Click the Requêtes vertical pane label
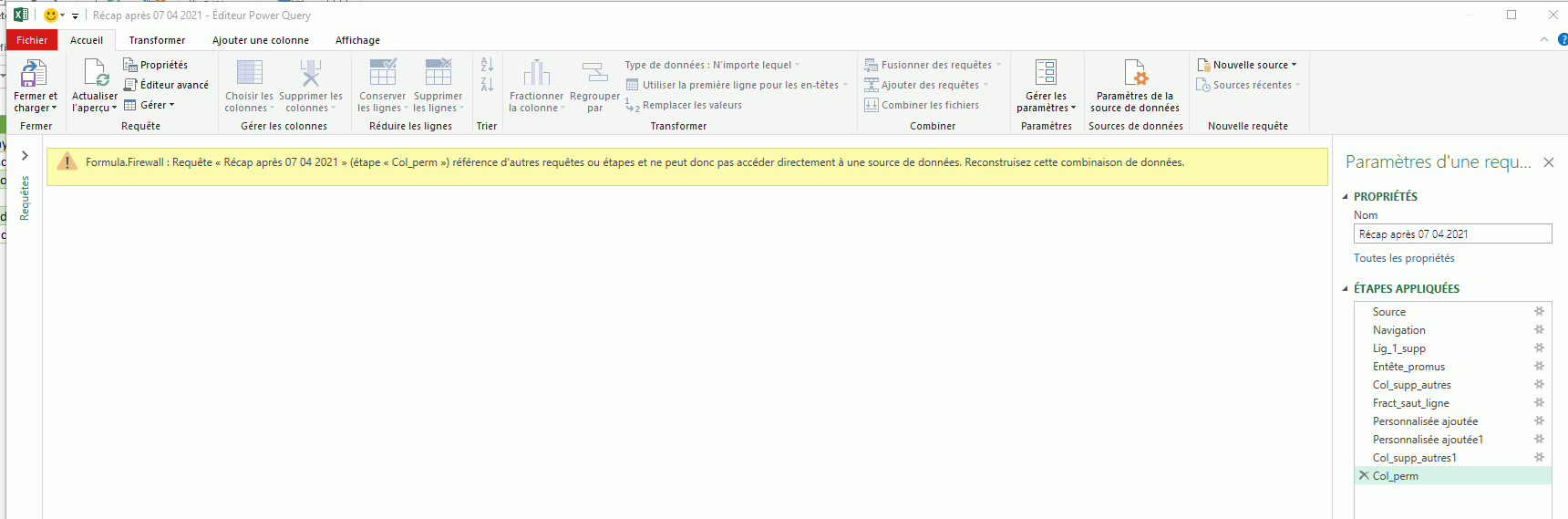The width and height of the screenshot is (1568, 519). [25, 198]
